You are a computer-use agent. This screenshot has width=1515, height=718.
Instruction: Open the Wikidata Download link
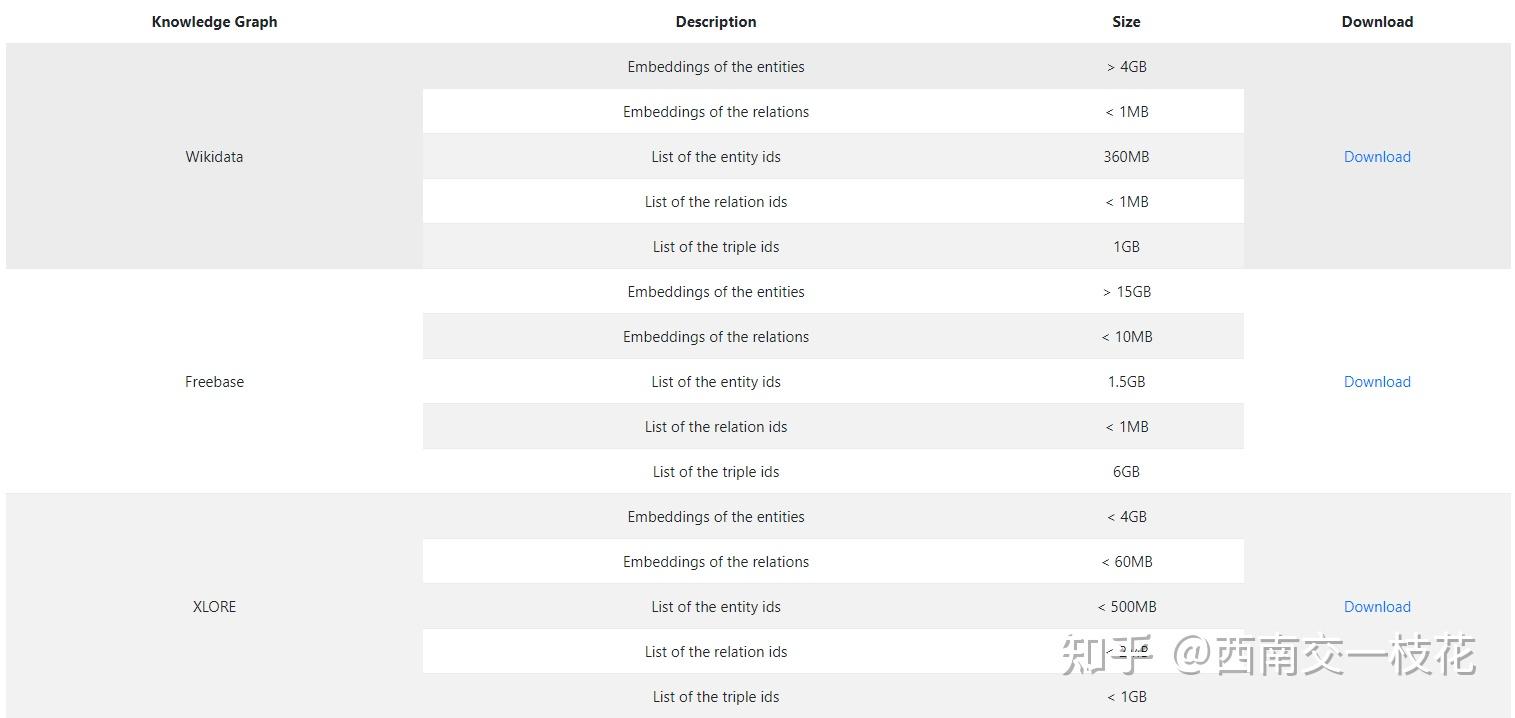click(x=1377, y=157)
